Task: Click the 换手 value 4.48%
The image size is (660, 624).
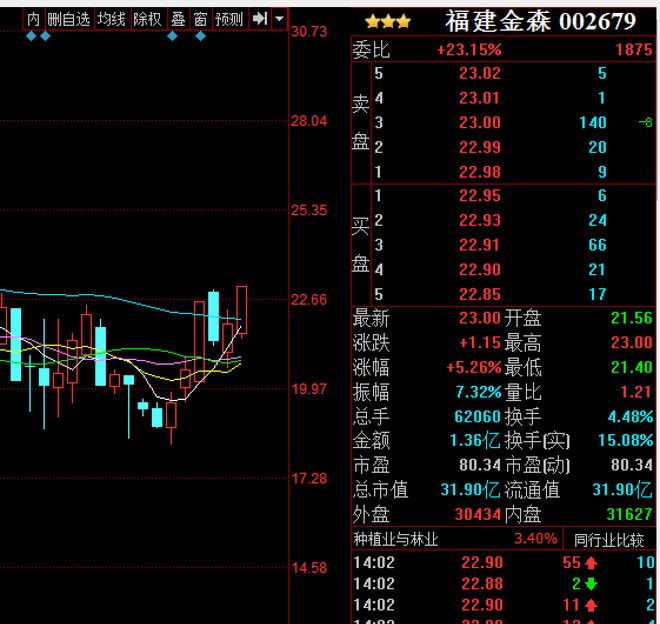Action: (630, 417)
